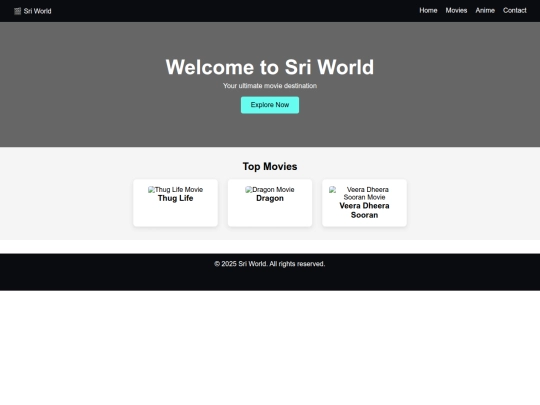The width and height of the screenshot is (540, 405).
Task: Click the broken Veera Dheera Sooran Movie image
Action: click(360, 194)
